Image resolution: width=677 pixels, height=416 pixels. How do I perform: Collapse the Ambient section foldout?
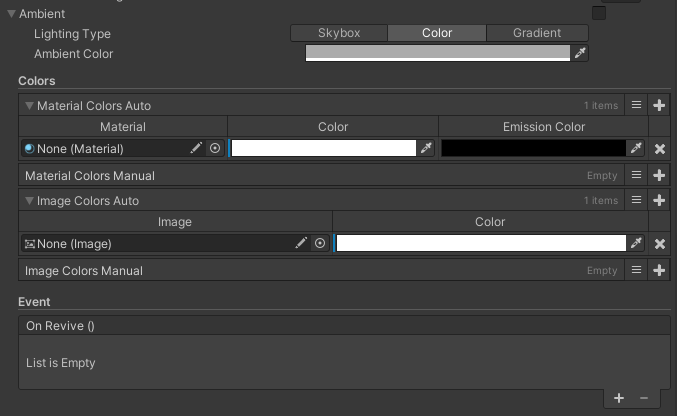pos(11,14)
